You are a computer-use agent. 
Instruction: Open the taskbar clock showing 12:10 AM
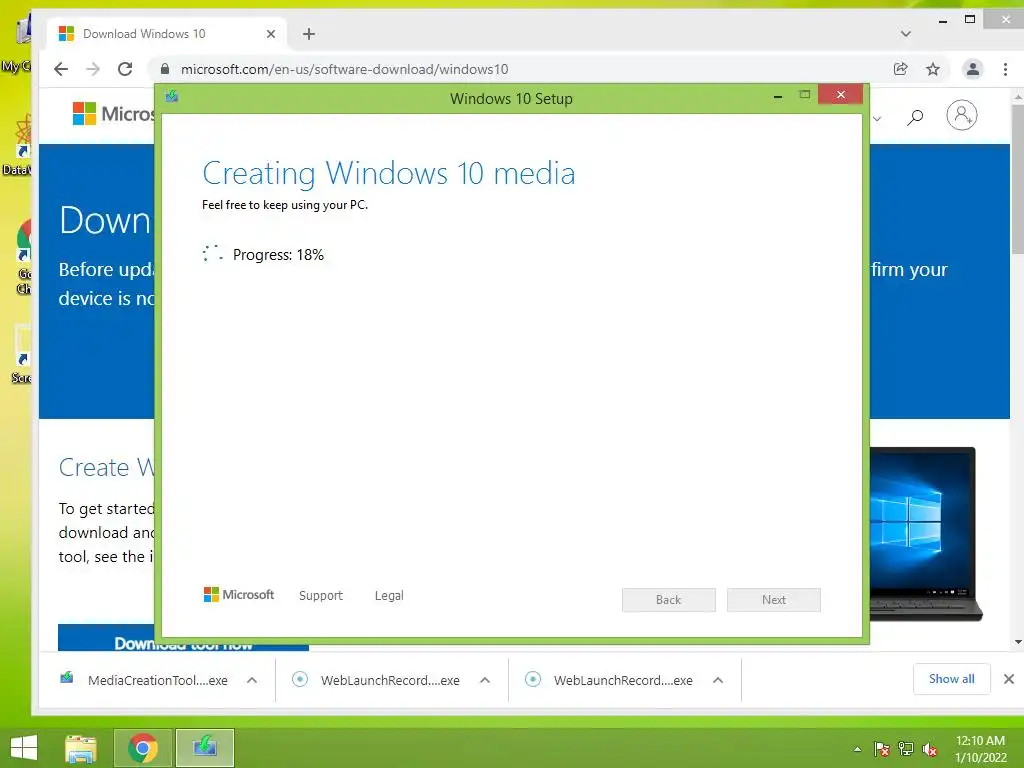980,748
